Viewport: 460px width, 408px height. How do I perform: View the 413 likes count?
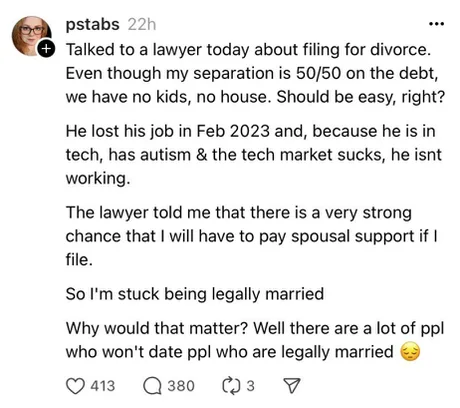[103, 386]
